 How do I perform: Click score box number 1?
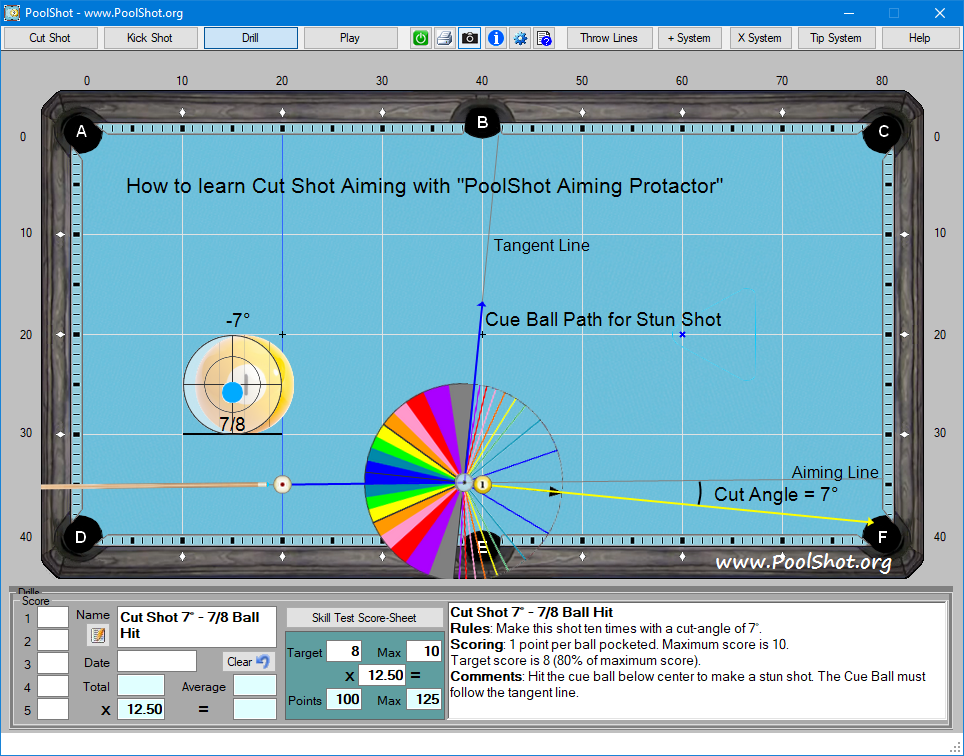(x=53, y=617)
